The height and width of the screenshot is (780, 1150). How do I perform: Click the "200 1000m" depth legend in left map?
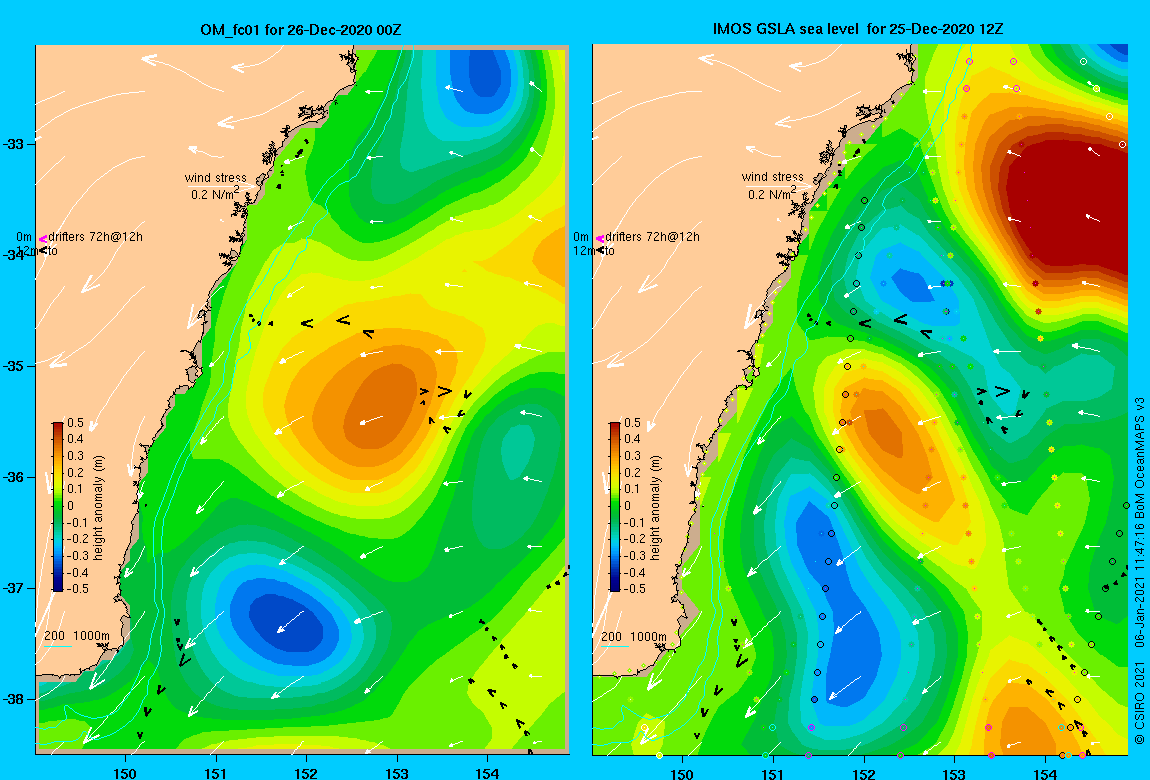(77, 636)
